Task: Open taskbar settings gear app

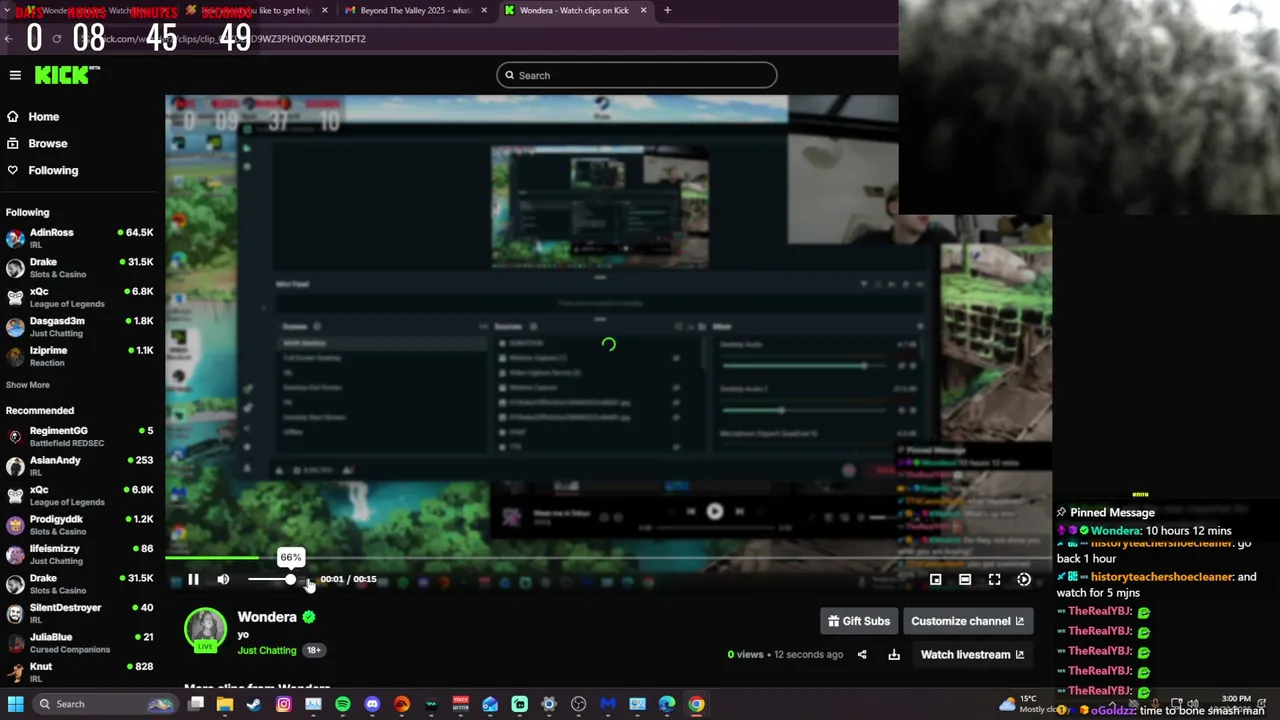Action: pyautogui.click(x=549, y=704)
